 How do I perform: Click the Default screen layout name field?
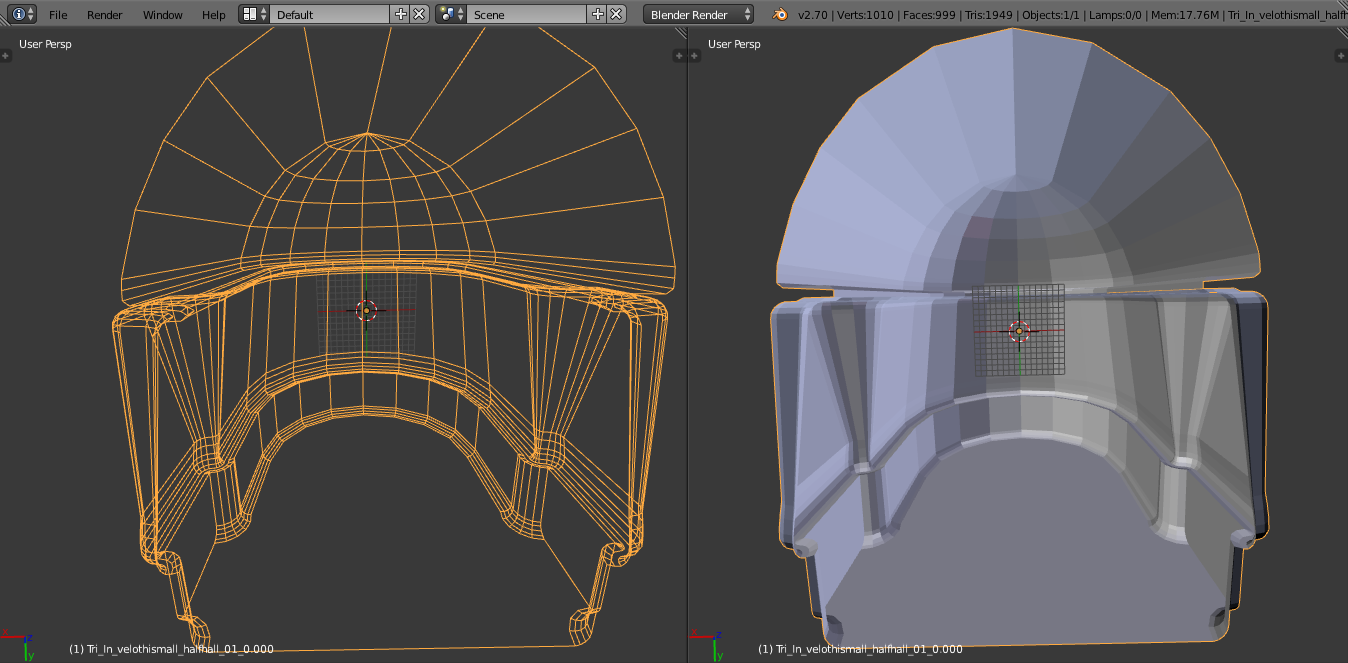pyautogui.click(x=330, y=14)
